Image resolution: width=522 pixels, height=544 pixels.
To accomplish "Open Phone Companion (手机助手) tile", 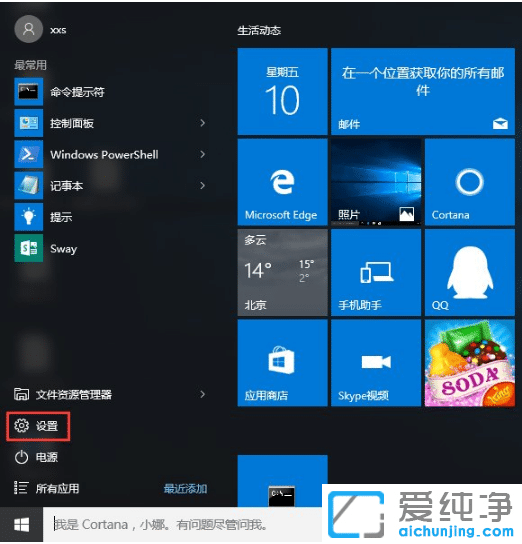I will (x=376, y=272).
